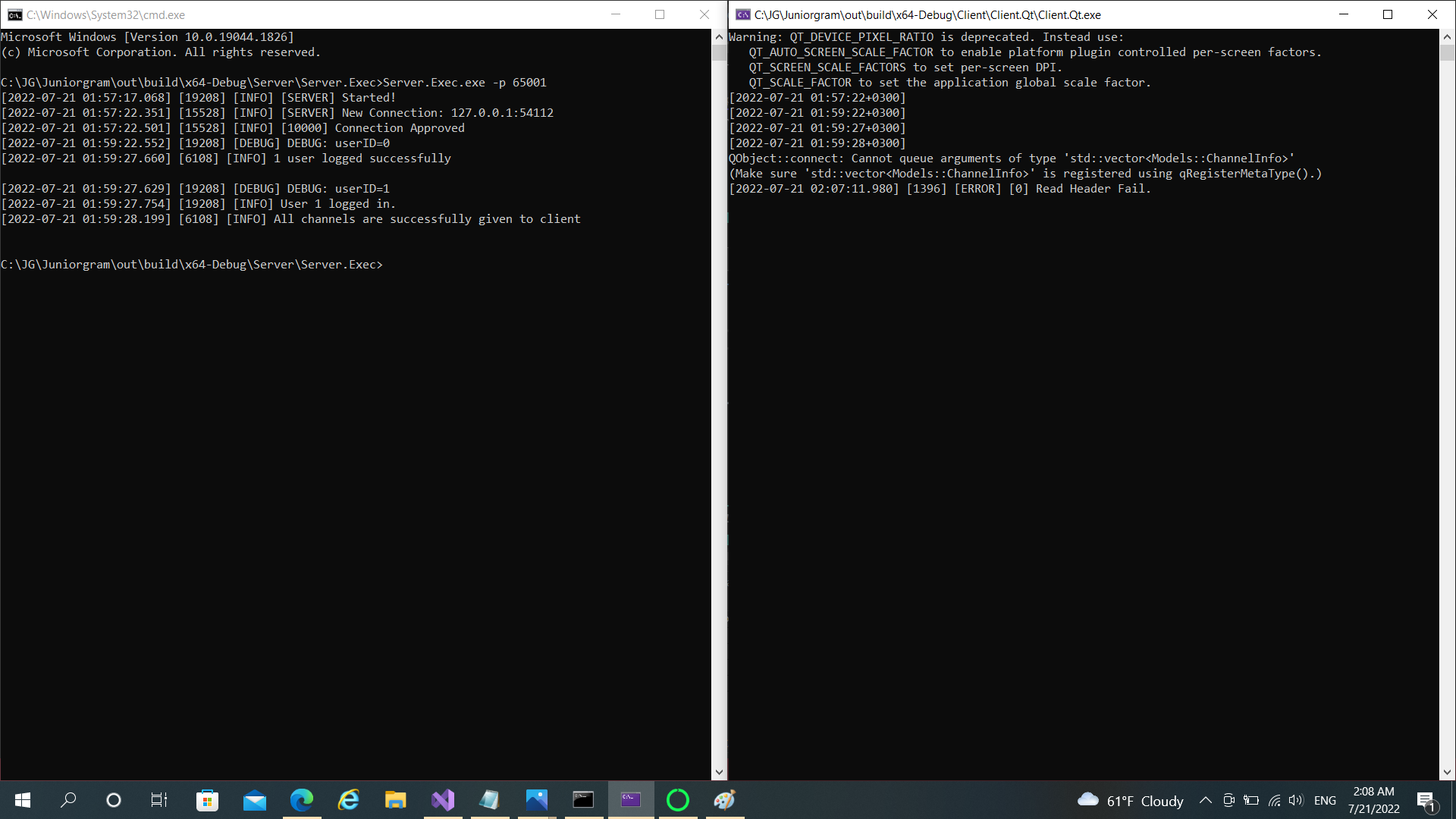Open the Mail app from the taskbar
This screenshot has height=819, width=1456.
pyautogui.click(x=255, y=800)
